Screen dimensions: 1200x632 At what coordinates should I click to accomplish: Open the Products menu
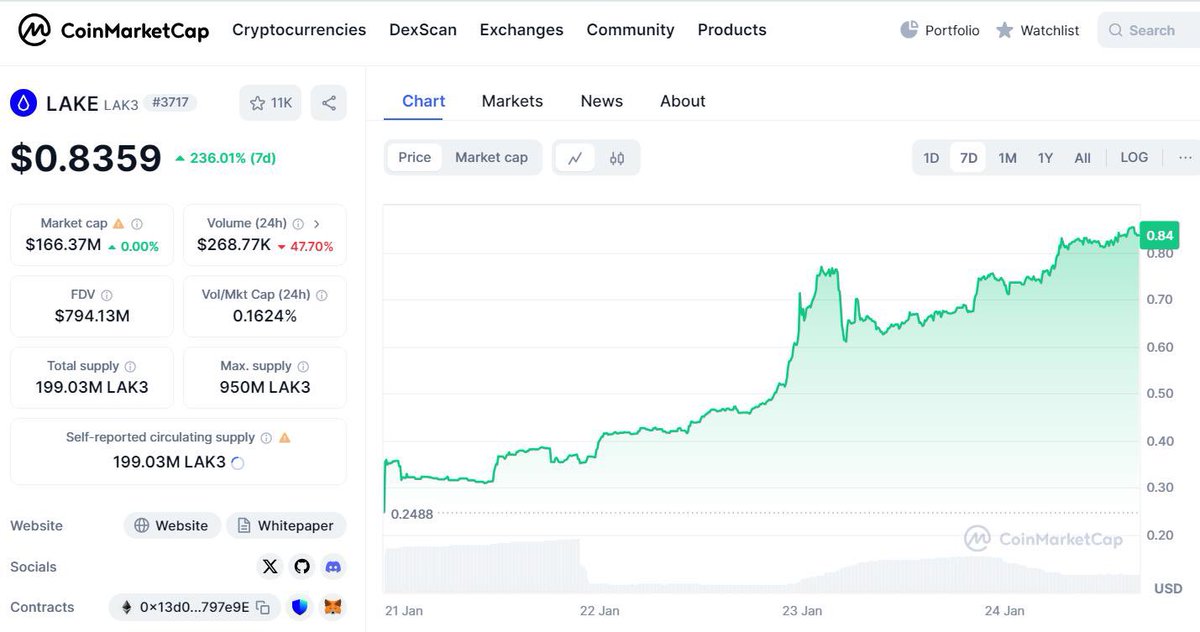point(732,30)
